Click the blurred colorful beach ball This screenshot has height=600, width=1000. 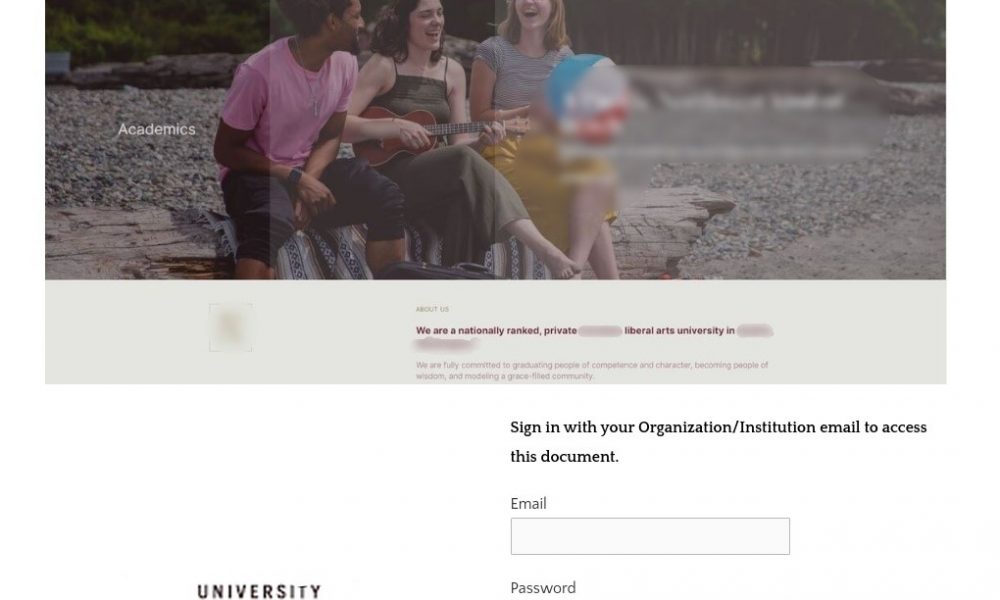pos(587,96)
